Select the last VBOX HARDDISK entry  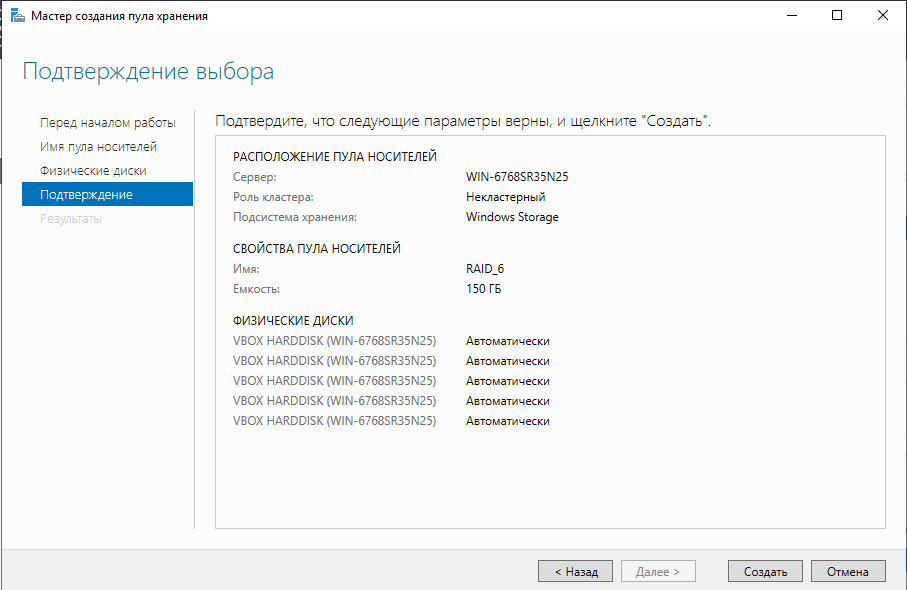[334, 421]
